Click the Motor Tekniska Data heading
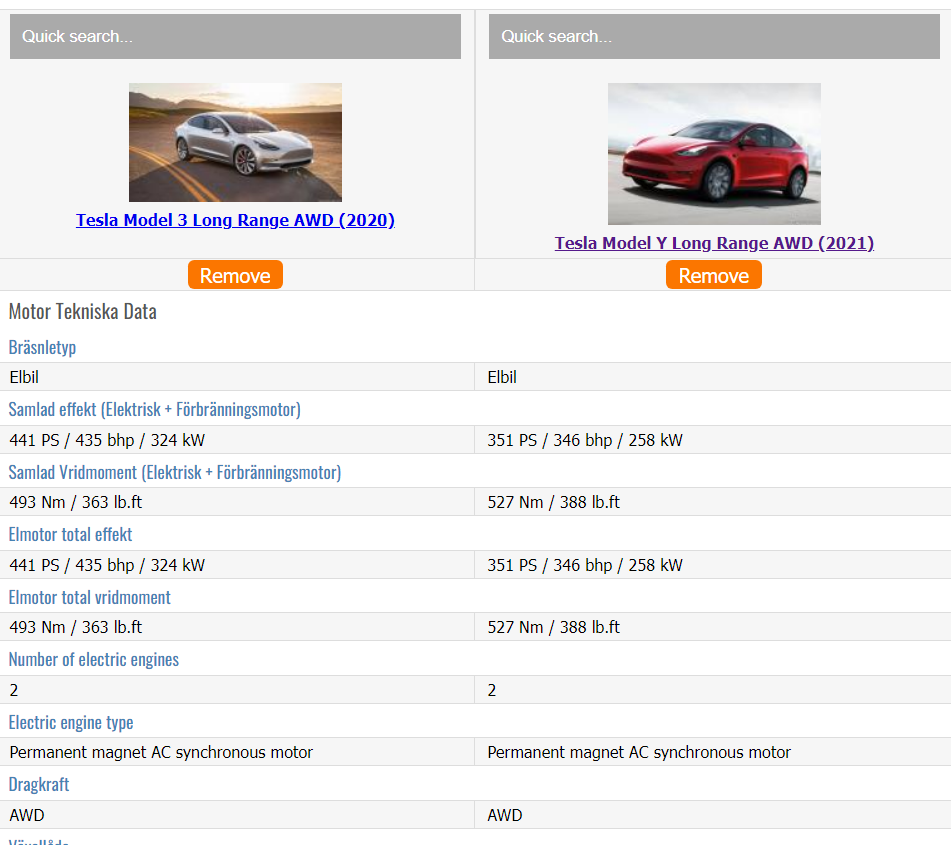Image resolution: width=951 pixels, height=845 pixels. [x=82, y=311]
